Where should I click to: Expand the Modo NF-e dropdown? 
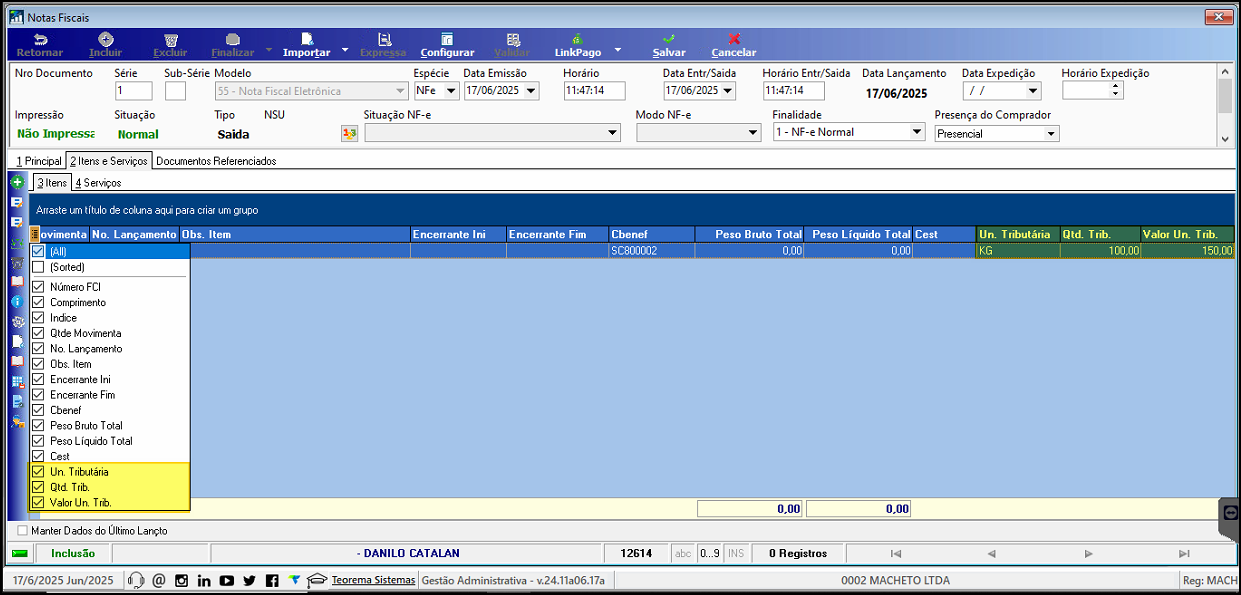click(753, 133)
